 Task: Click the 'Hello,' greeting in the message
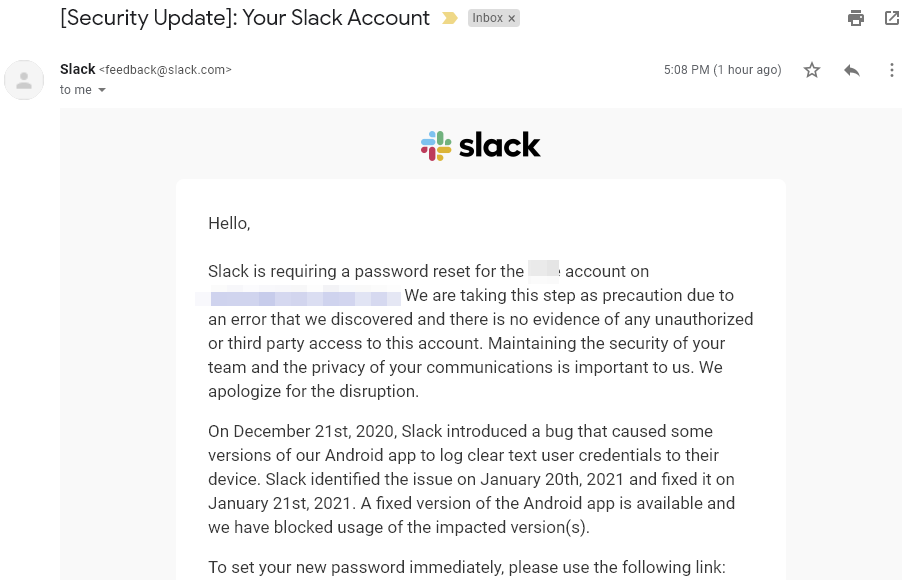[228, 223]
